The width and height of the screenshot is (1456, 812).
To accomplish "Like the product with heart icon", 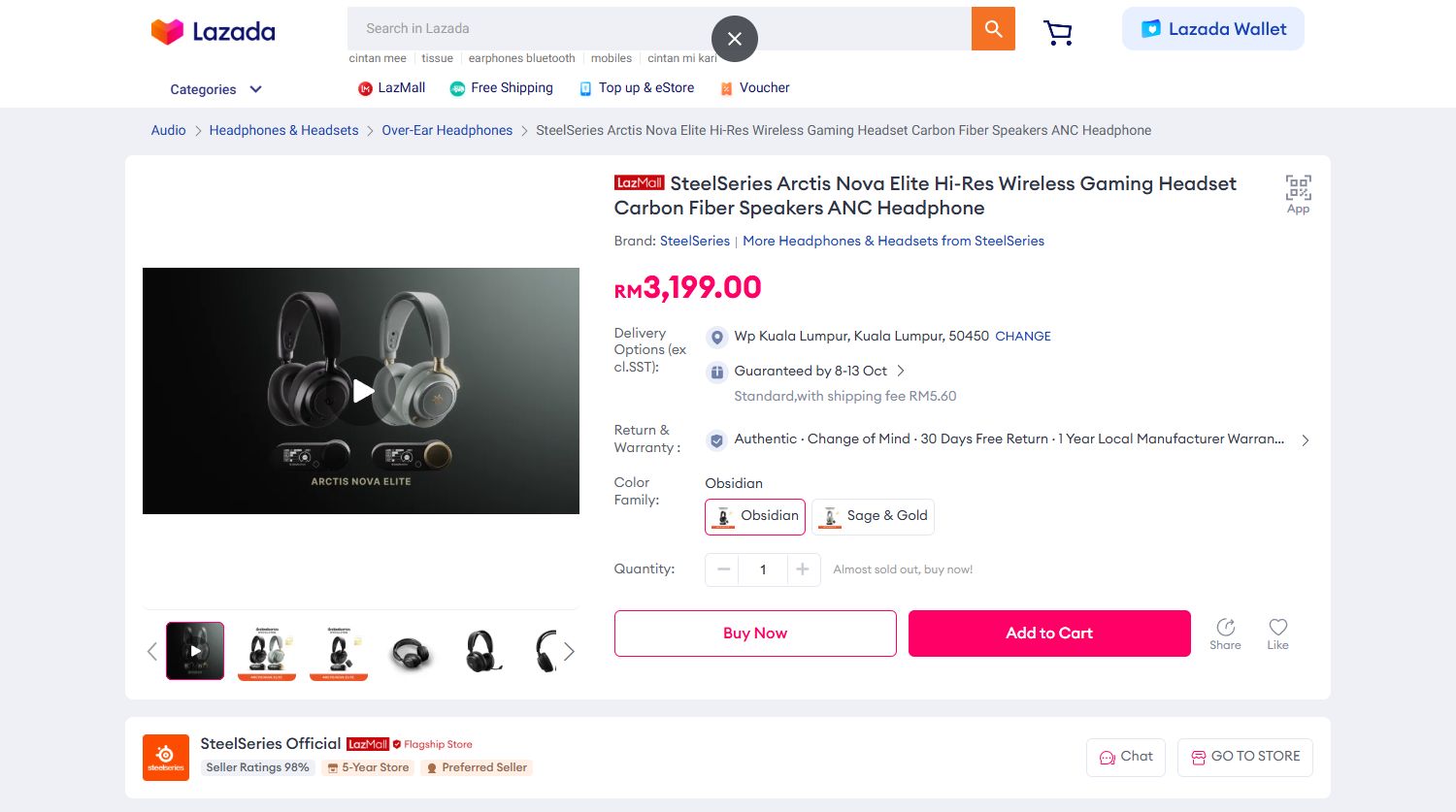I will pyautogui.click(x=1277, y=633).
